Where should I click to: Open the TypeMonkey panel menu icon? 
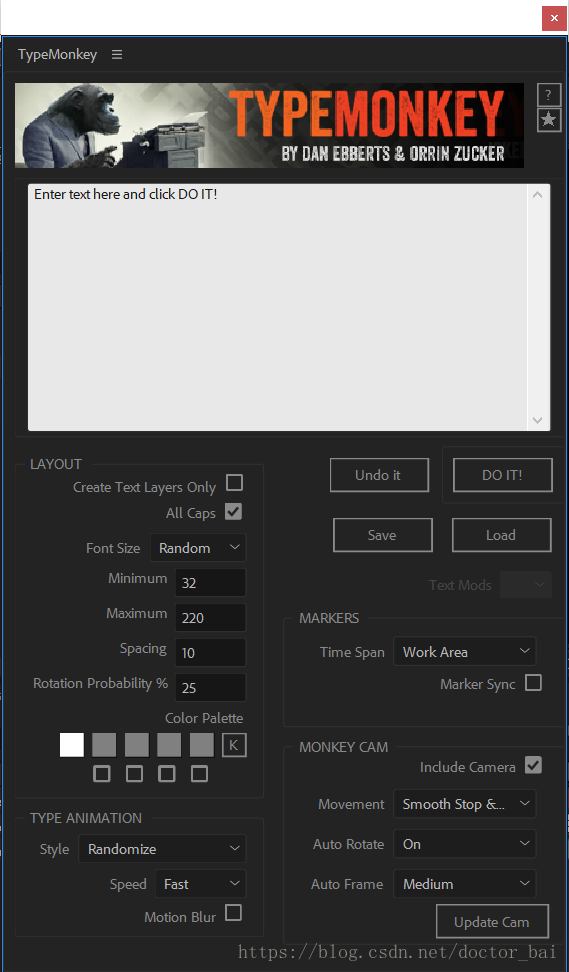pos(117,55)
